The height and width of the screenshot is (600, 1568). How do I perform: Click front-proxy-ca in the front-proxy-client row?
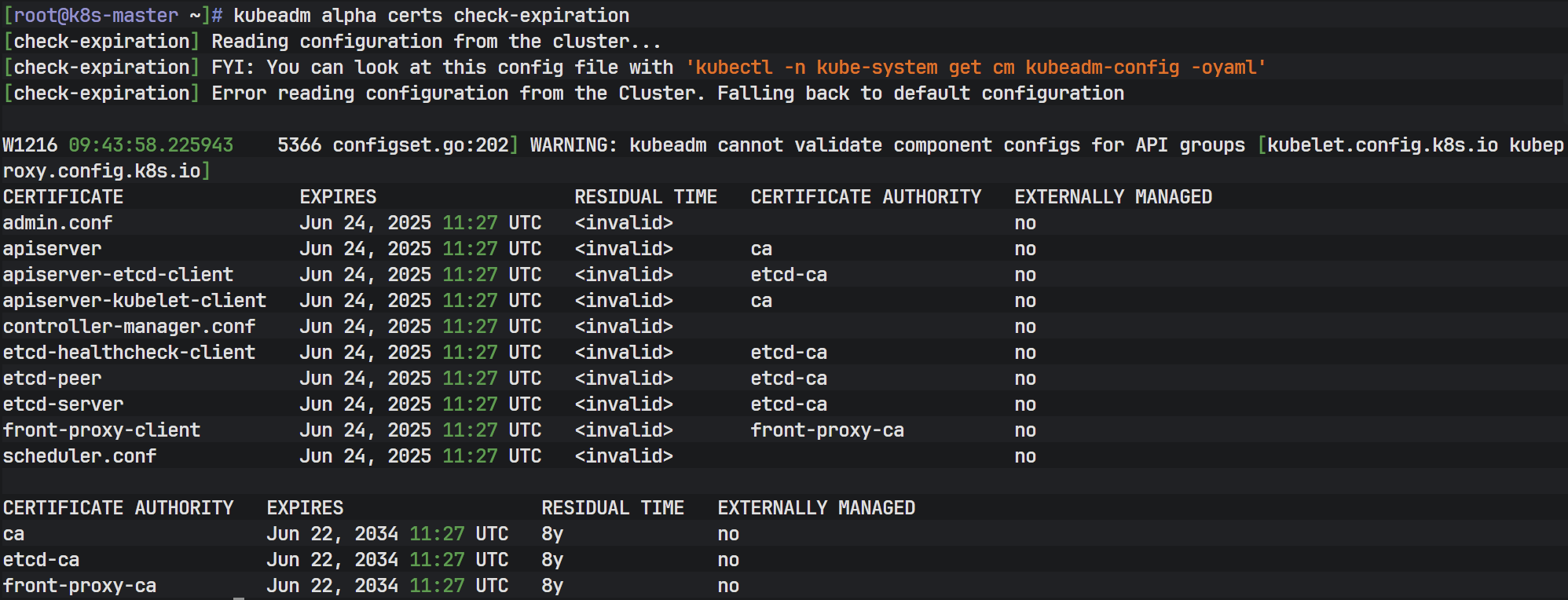[x=827, y=430]
